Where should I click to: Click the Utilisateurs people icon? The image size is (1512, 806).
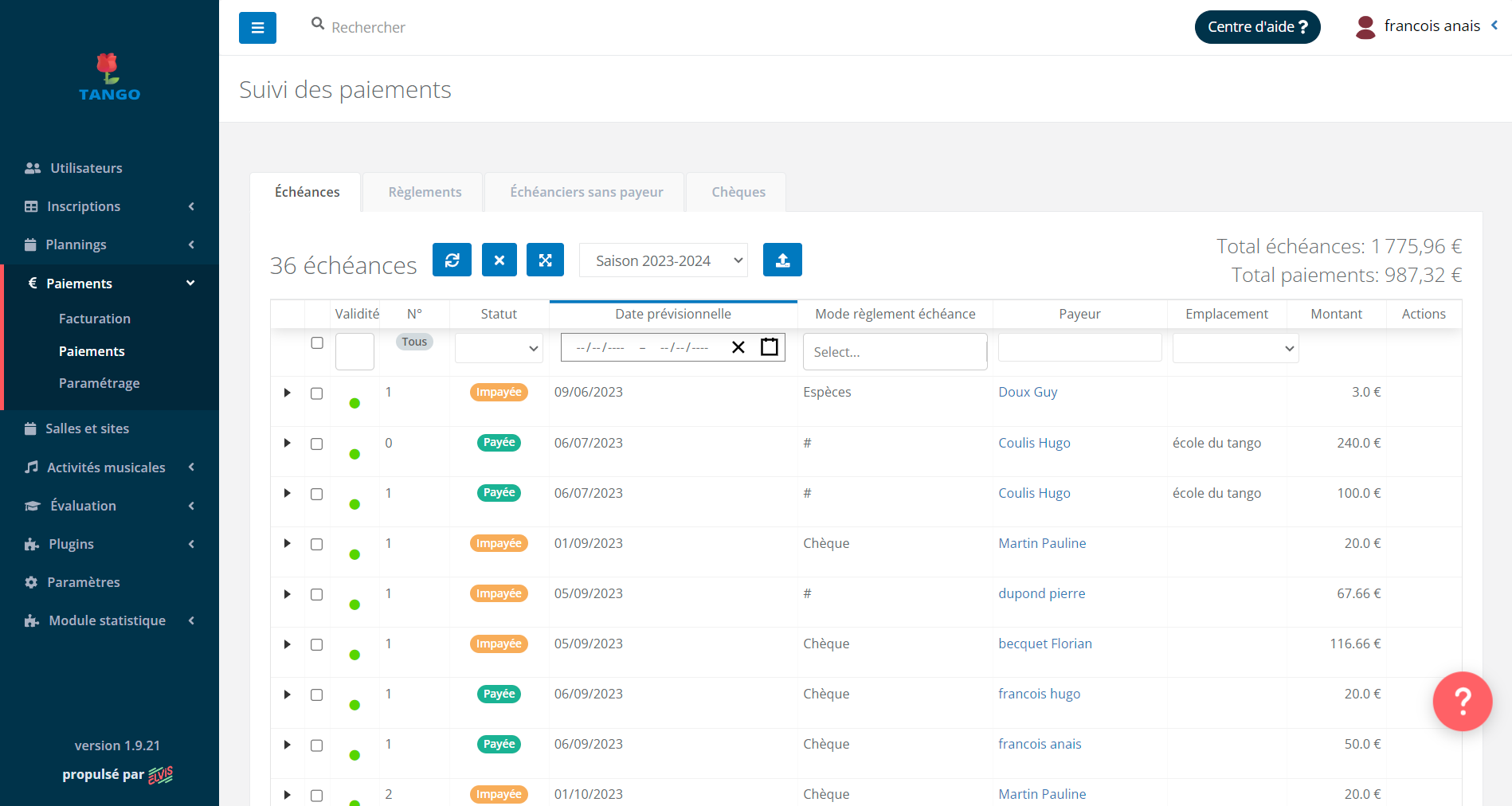point(33,168)
